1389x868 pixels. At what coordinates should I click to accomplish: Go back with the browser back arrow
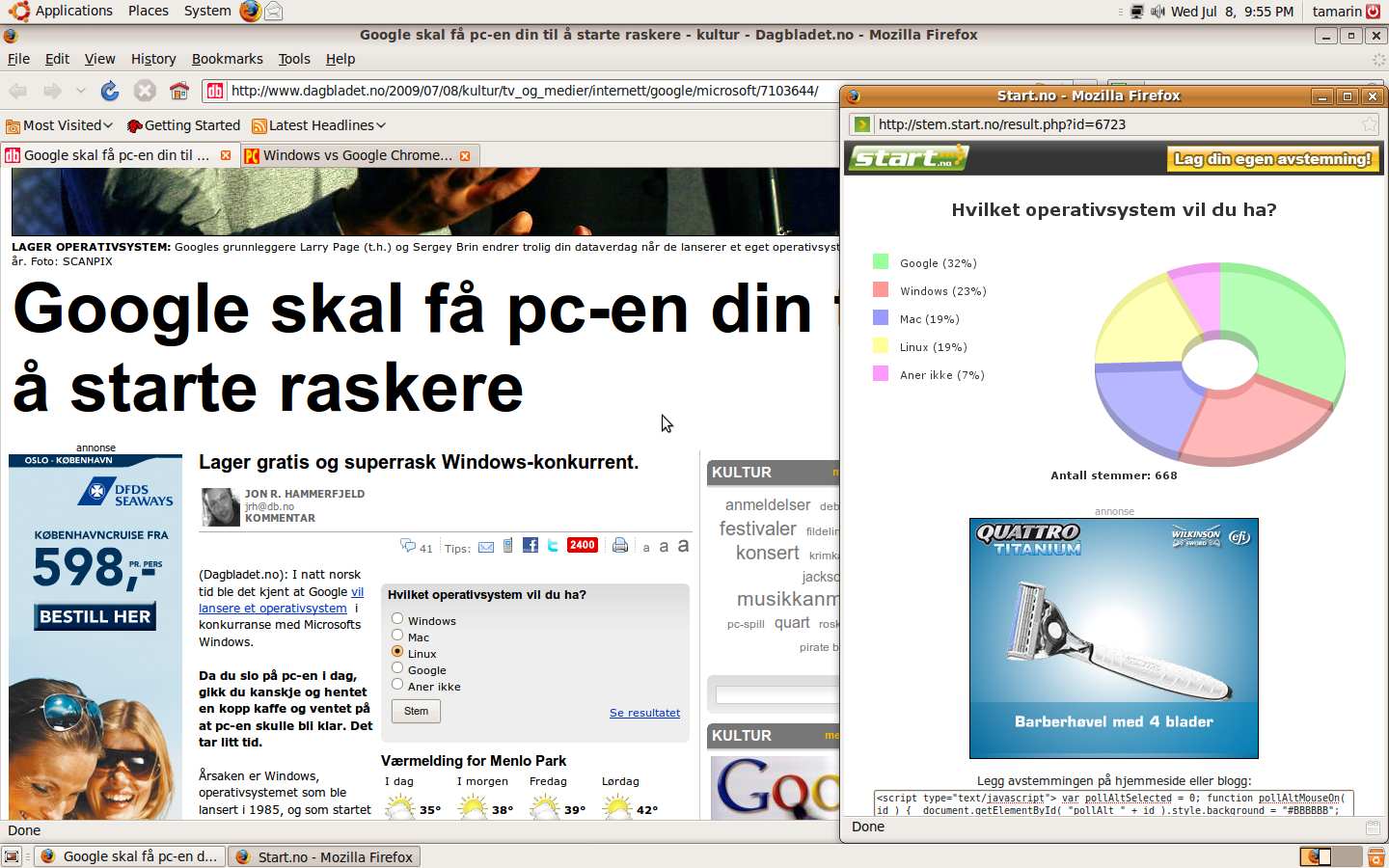click(x=17, y=91)
